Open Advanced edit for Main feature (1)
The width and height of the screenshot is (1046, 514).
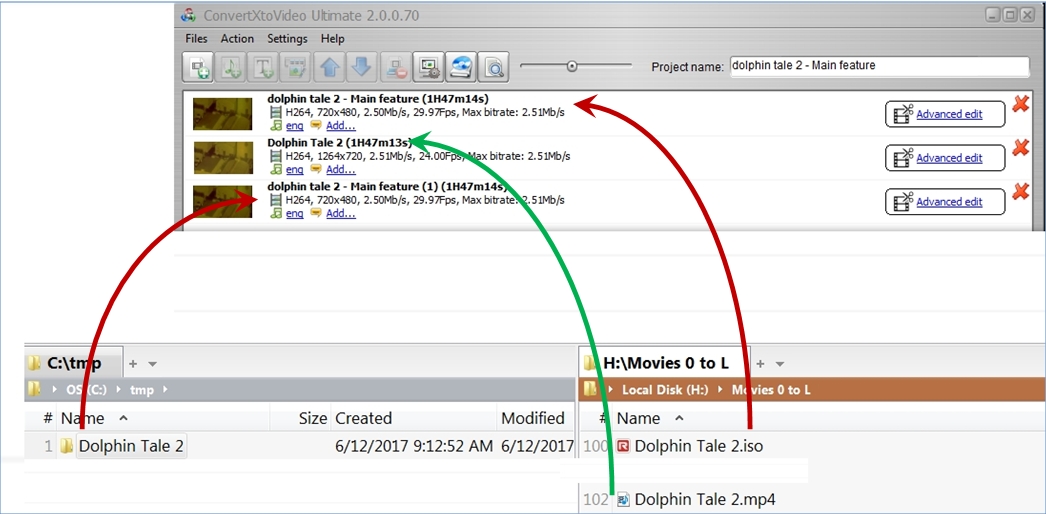click(x=945, y=202)
